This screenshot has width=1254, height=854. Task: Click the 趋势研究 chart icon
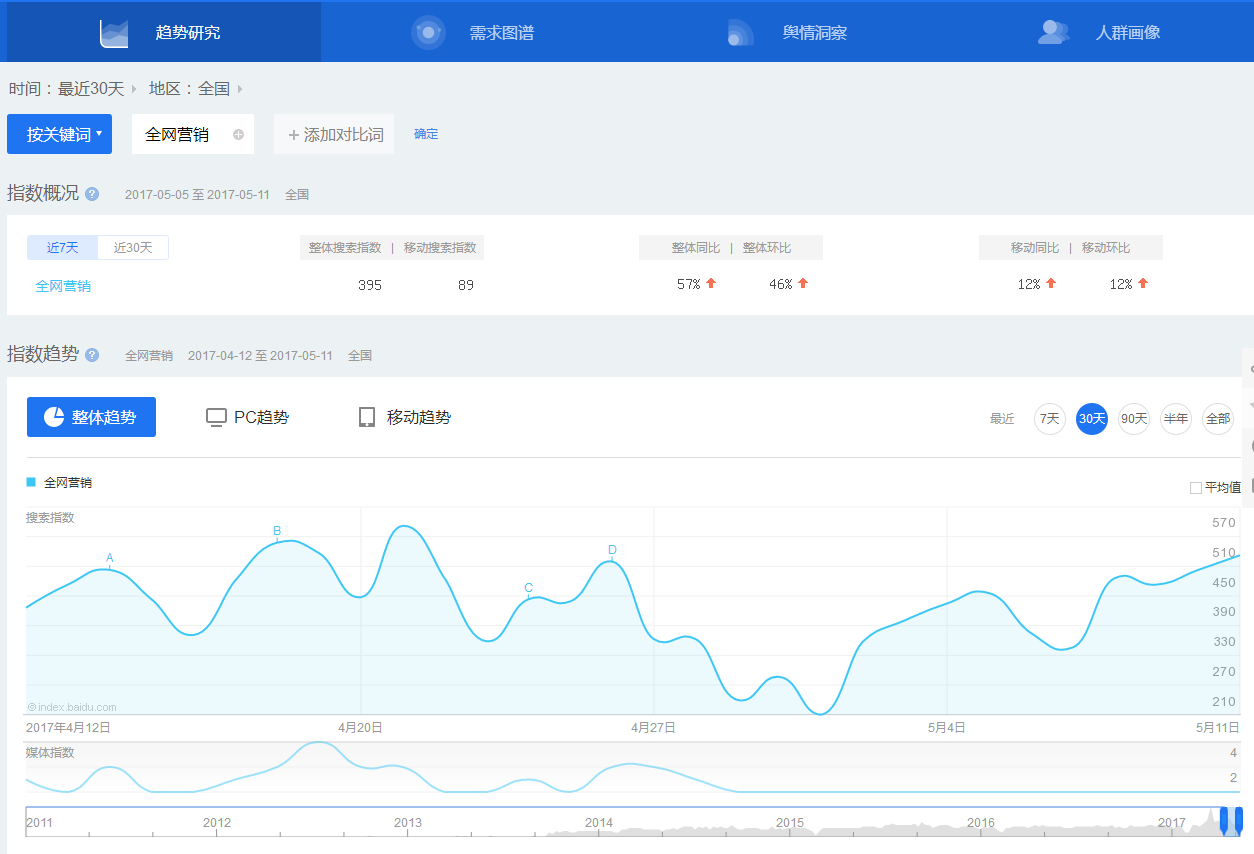click(114, 33)
